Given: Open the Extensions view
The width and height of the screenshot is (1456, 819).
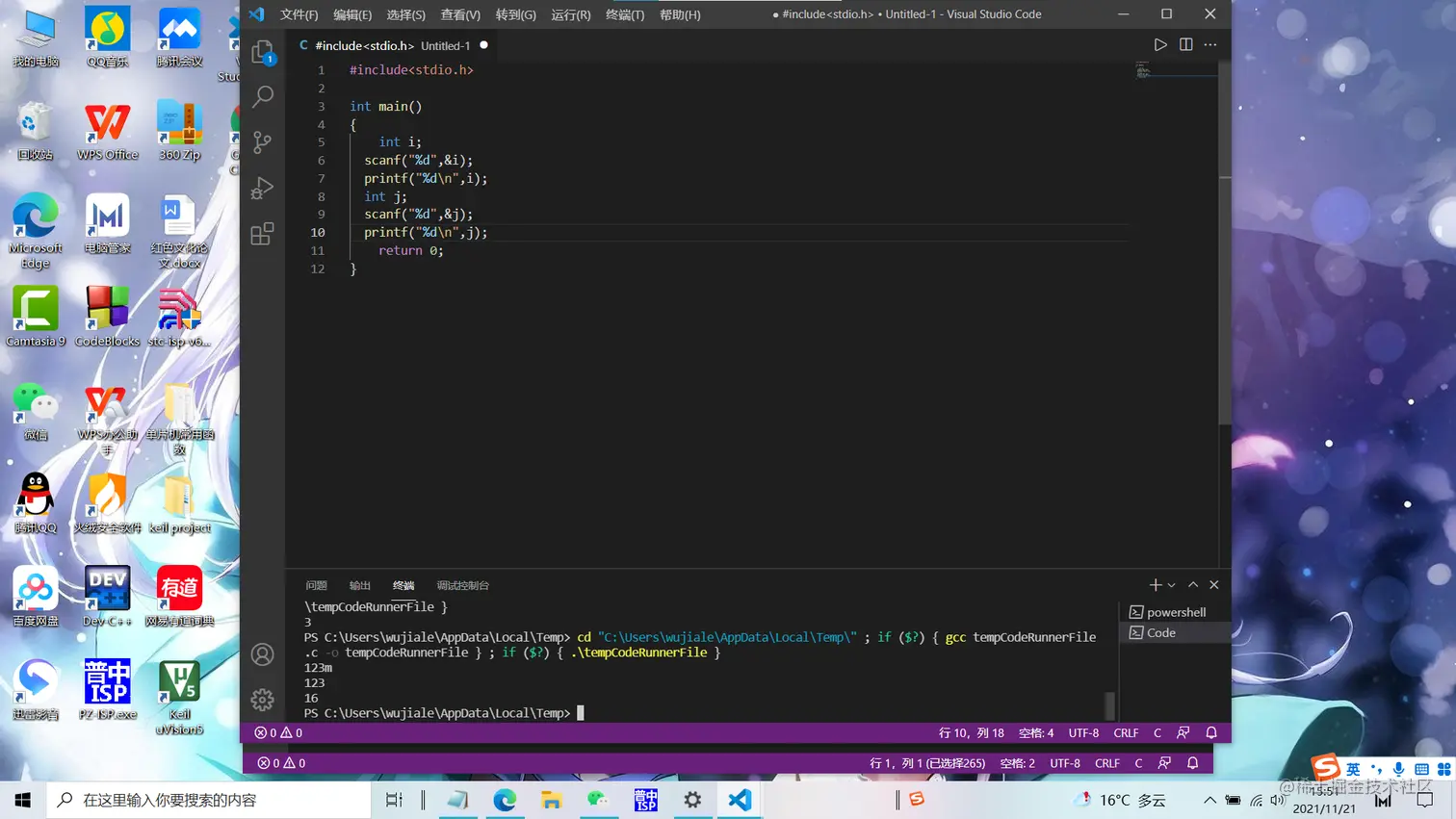Looking at the screenshot, I should pos(262,234).
